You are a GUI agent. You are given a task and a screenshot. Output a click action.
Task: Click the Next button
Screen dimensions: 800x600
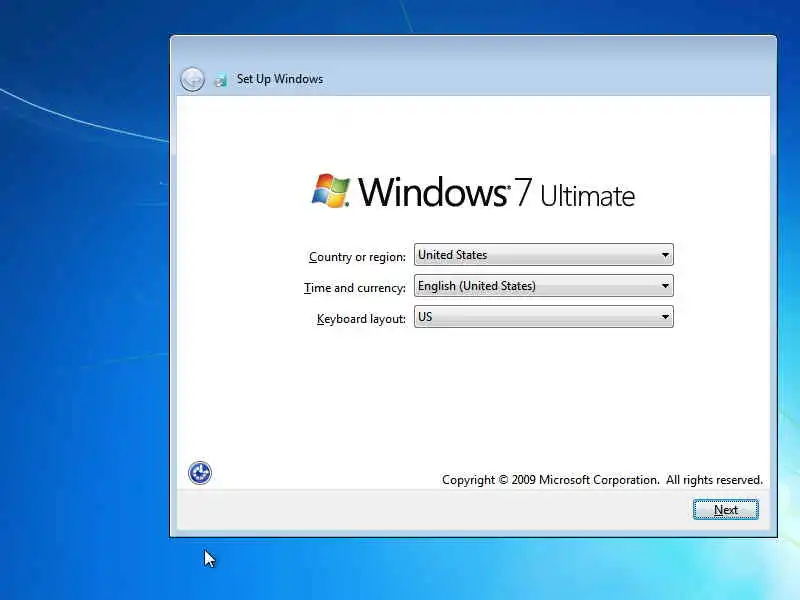coord(726,510)
